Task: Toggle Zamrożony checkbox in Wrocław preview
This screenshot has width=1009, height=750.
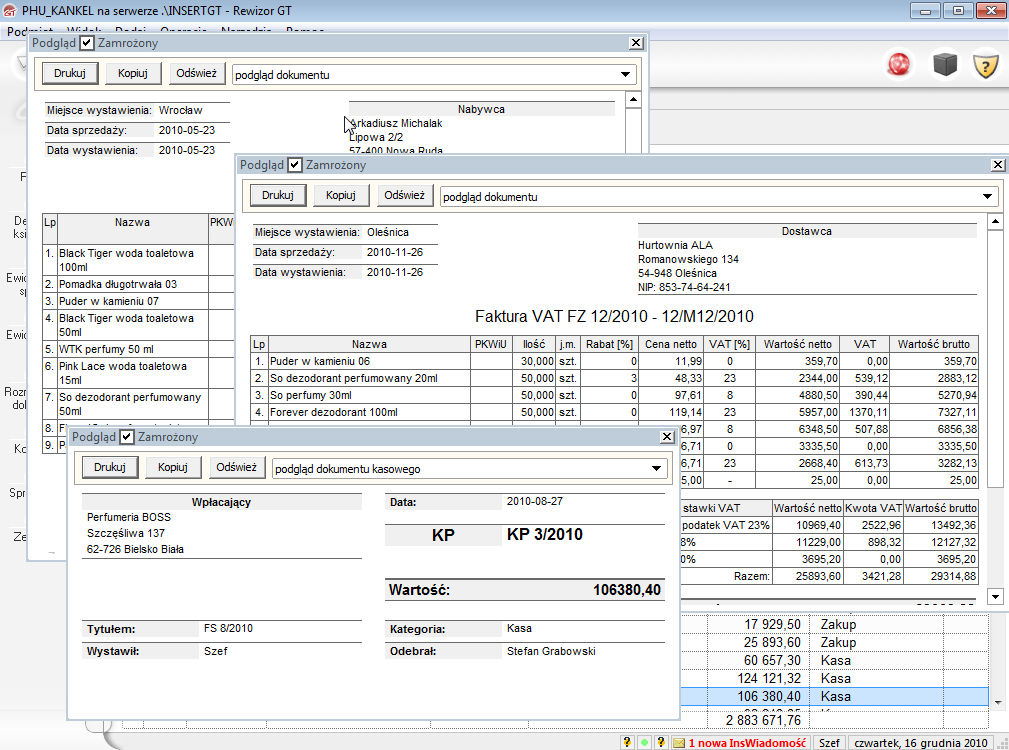Action: [x=87, y=43]
